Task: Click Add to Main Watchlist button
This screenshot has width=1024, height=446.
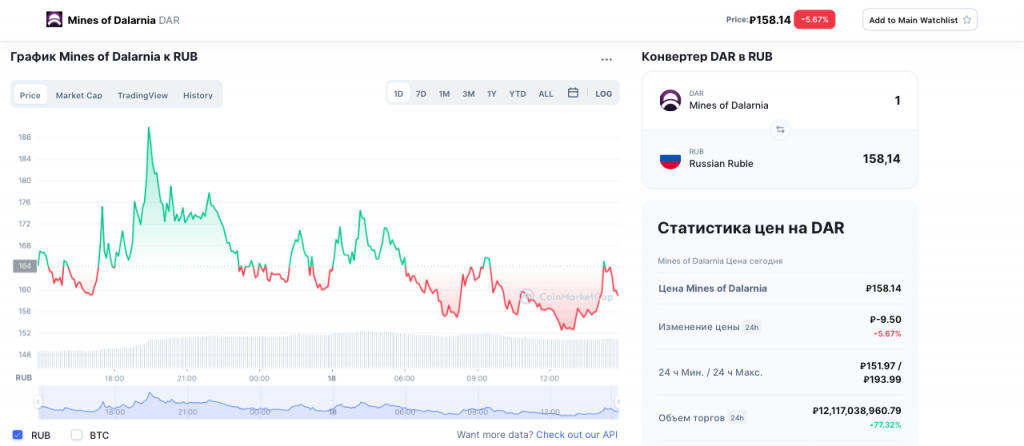Action: coord(919,20)
